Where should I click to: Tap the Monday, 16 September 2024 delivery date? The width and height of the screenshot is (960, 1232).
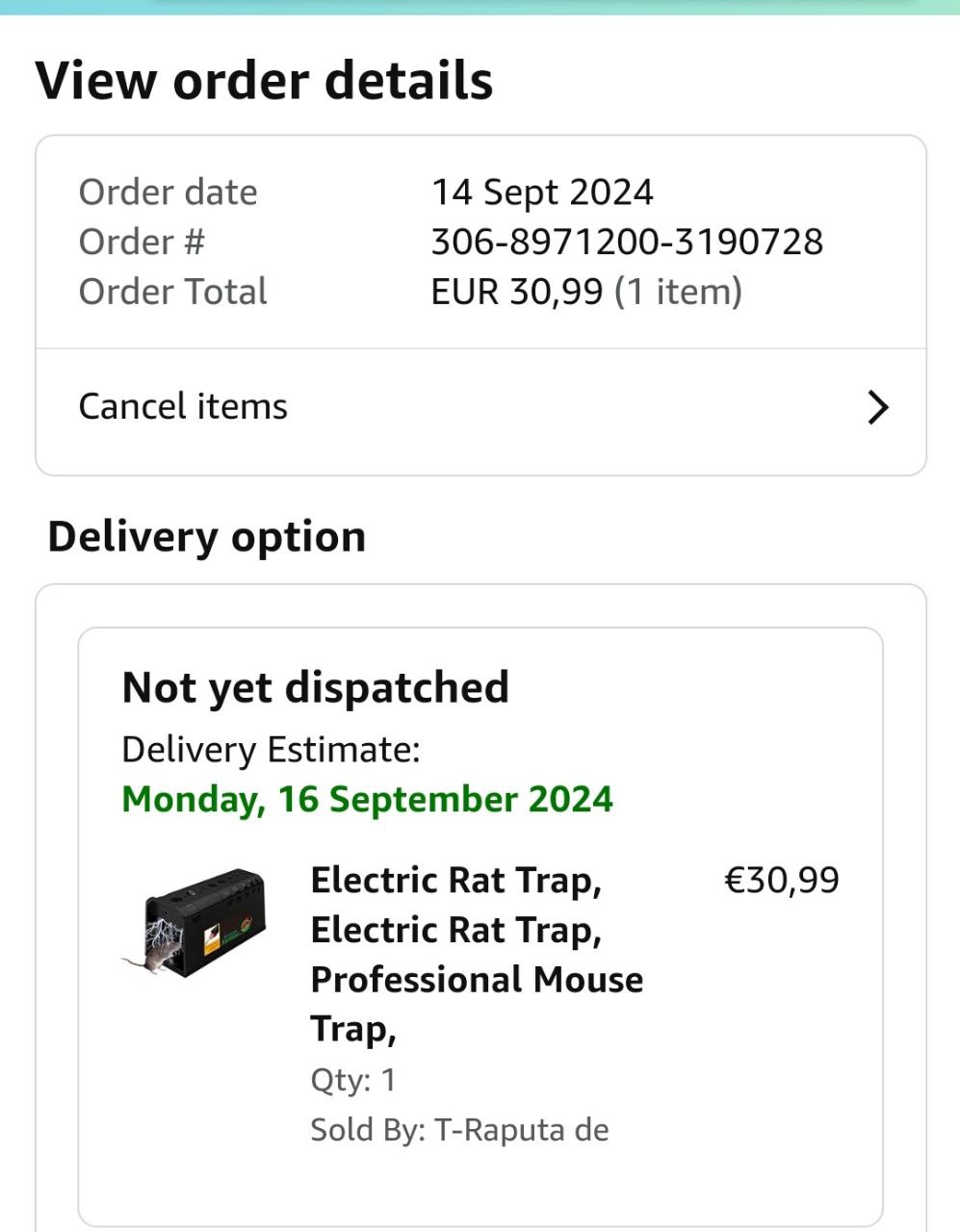click(x=367, y=799)
